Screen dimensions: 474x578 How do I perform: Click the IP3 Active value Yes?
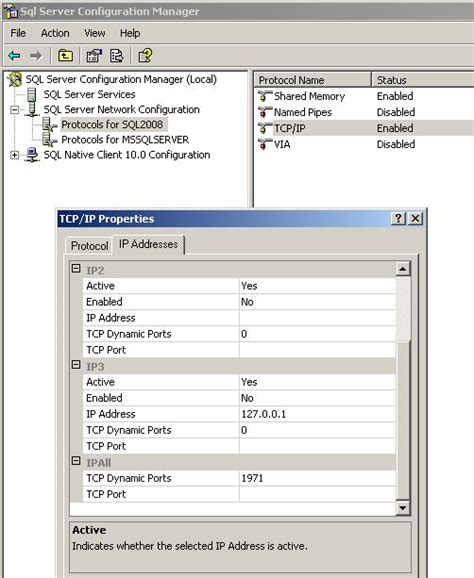click(317, 382)
